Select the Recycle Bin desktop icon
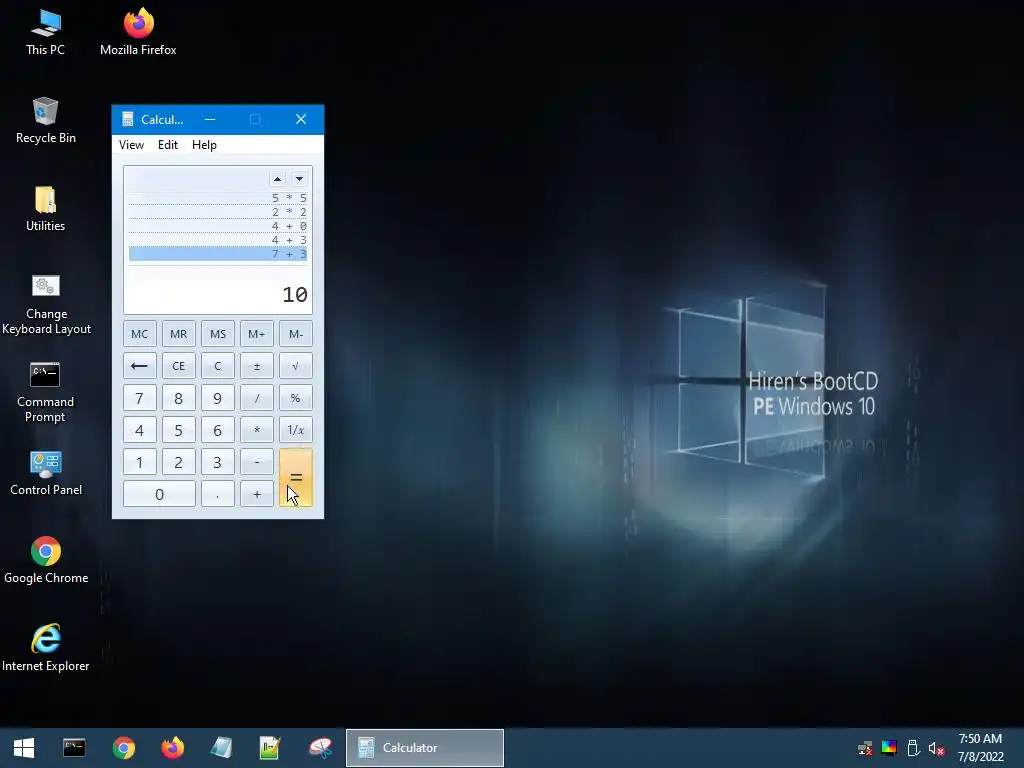 [x=46, y=121]
